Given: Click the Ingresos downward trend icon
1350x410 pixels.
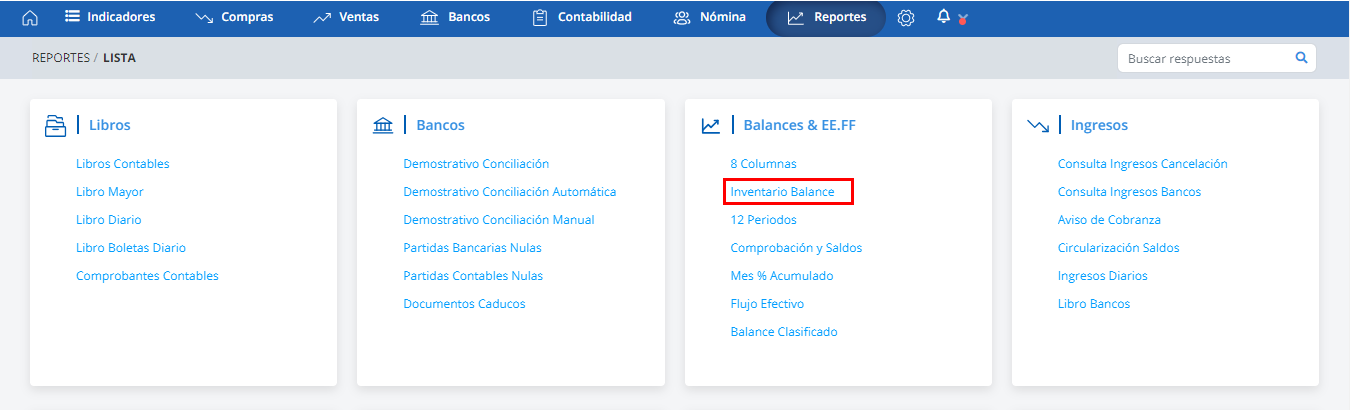Looking at the screenshot, I should pos(1038,125).
